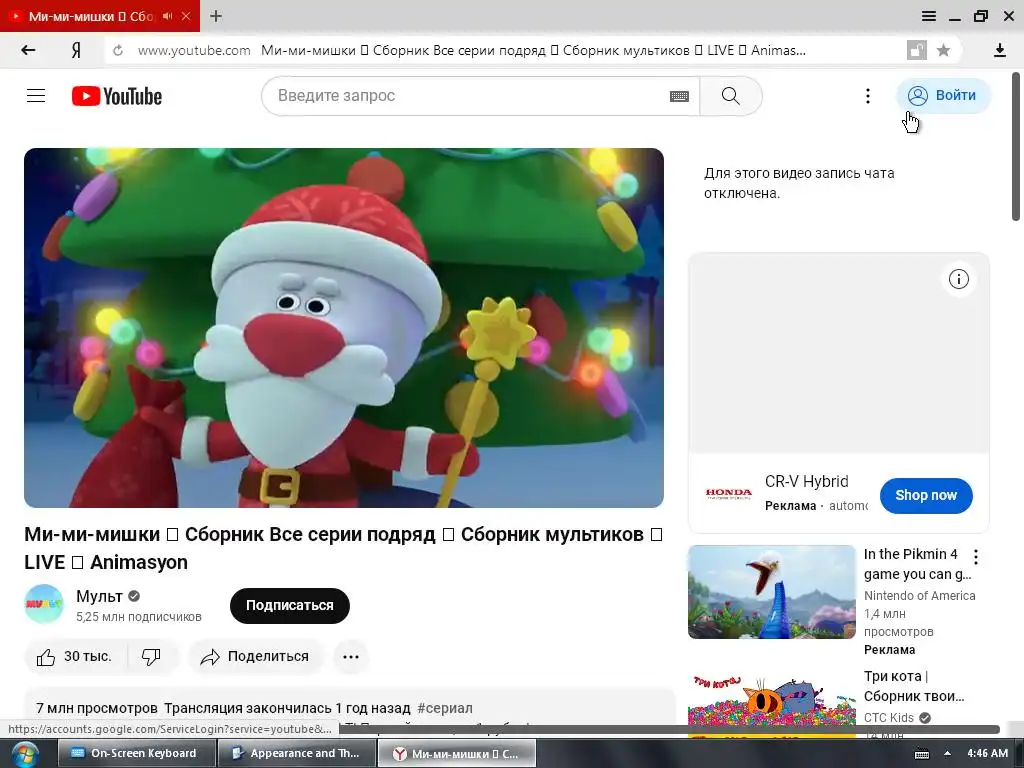Open the Мульт channel name link
1024x768 pixels.
coord(99,596)
